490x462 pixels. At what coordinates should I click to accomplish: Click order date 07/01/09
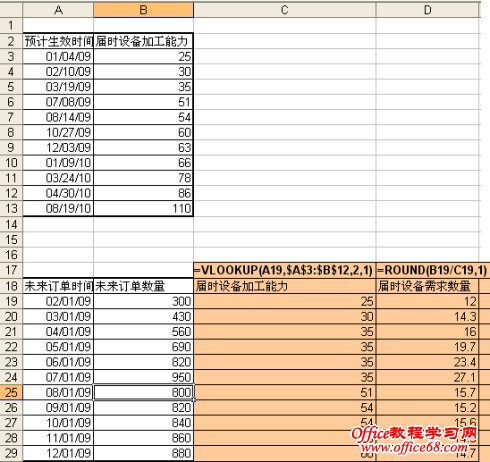(x=58, y=377)
